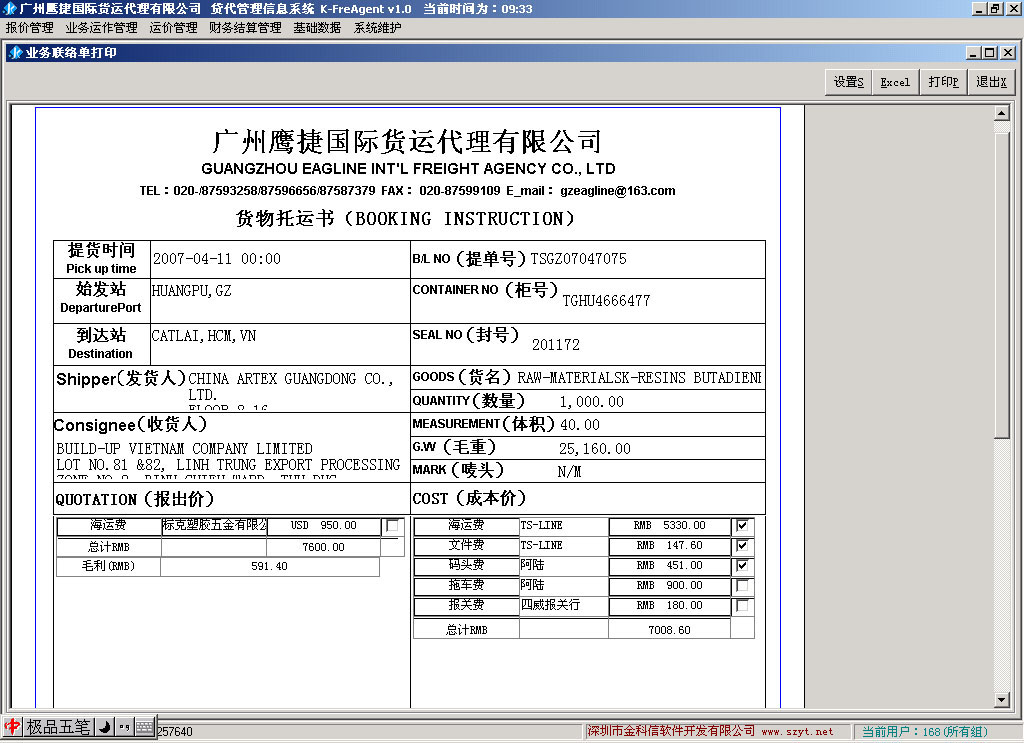The image size is (1024, 743).
Task: Click the 打印P print button
Action: point(943,82)
